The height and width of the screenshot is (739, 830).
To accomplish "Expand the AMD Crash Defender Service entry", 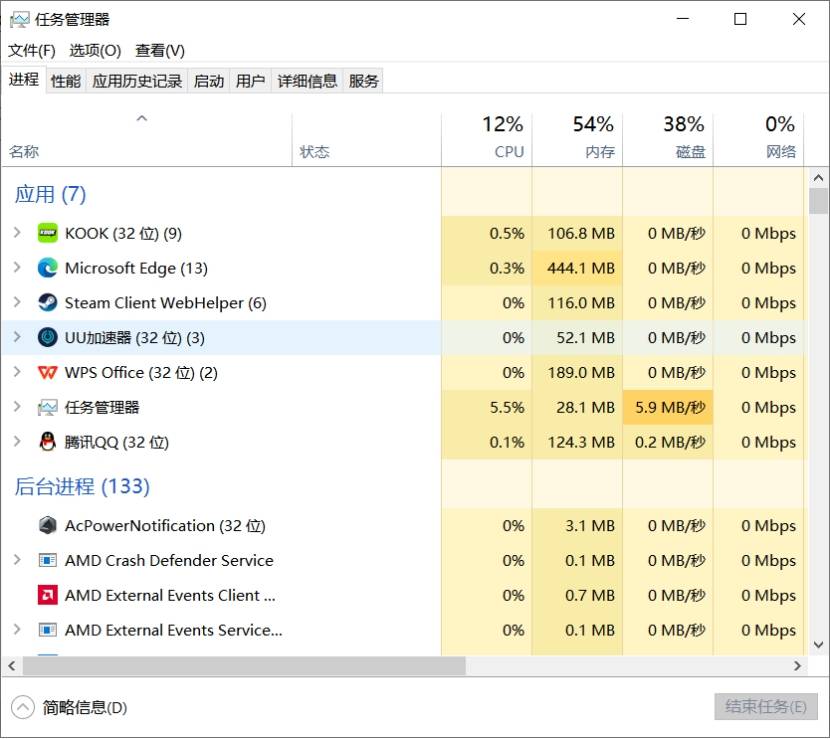I will pyautogui.click(x=17, y=561).
